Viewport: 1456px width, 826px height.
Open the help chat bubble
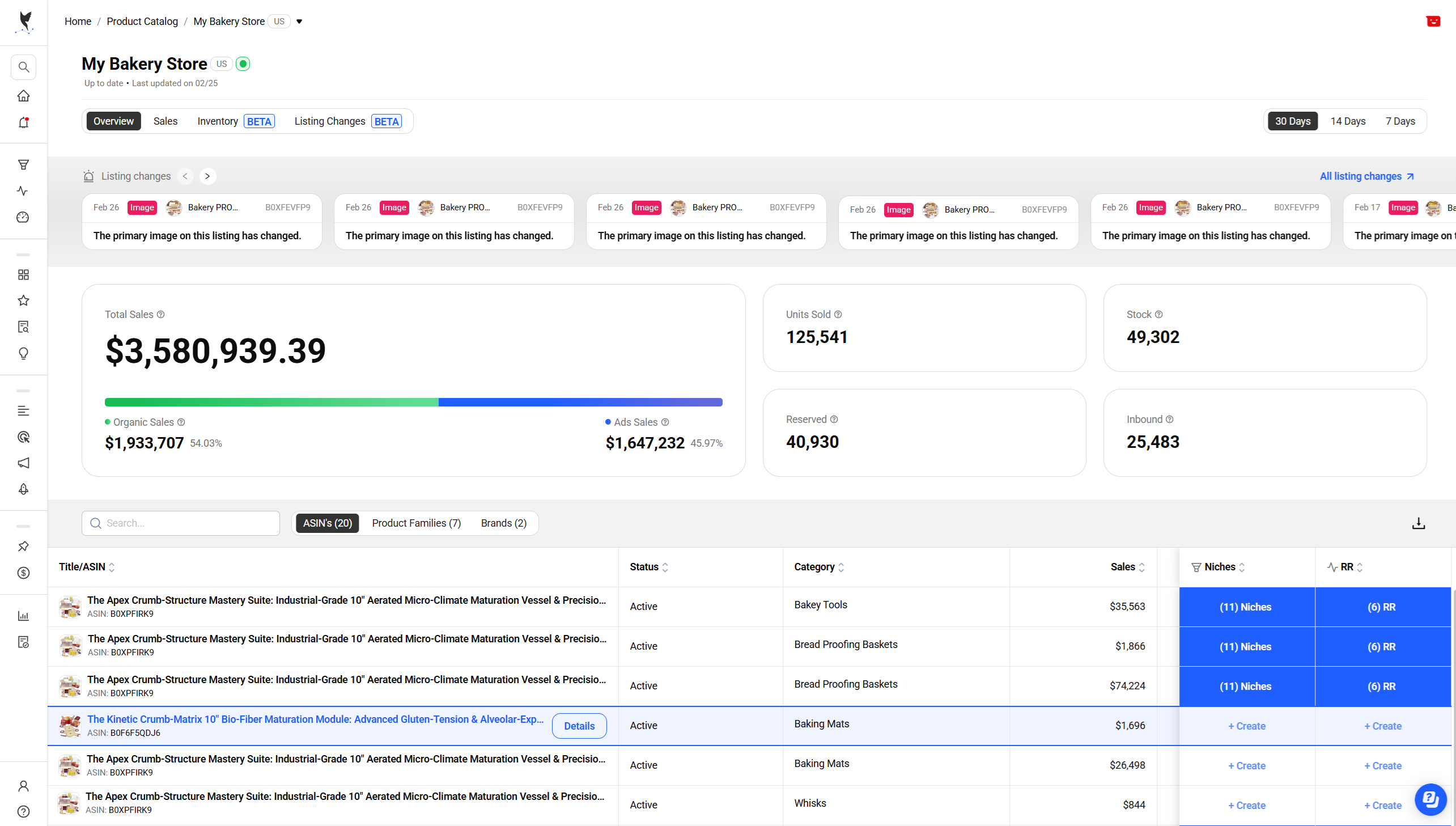1430,799
